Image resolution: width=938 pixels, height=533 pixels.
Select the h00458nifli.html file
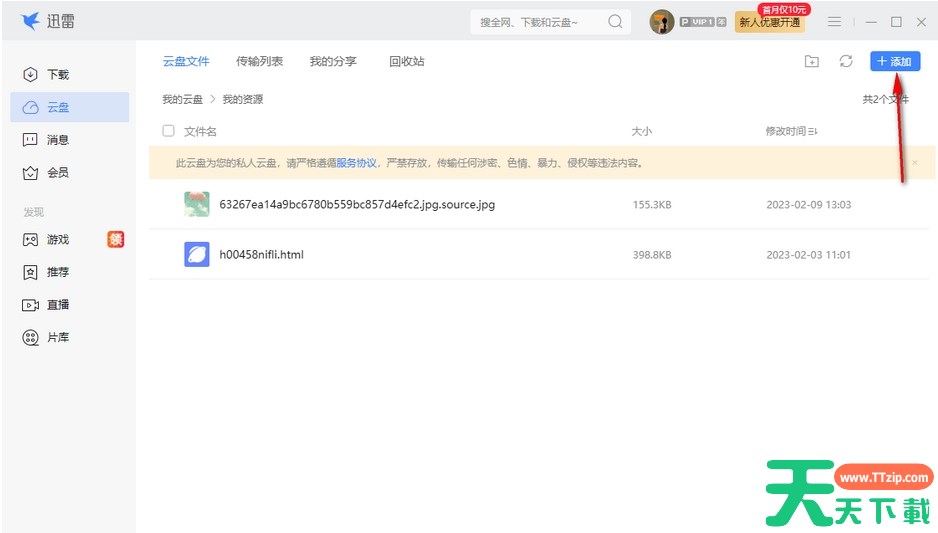pos(261,255)
